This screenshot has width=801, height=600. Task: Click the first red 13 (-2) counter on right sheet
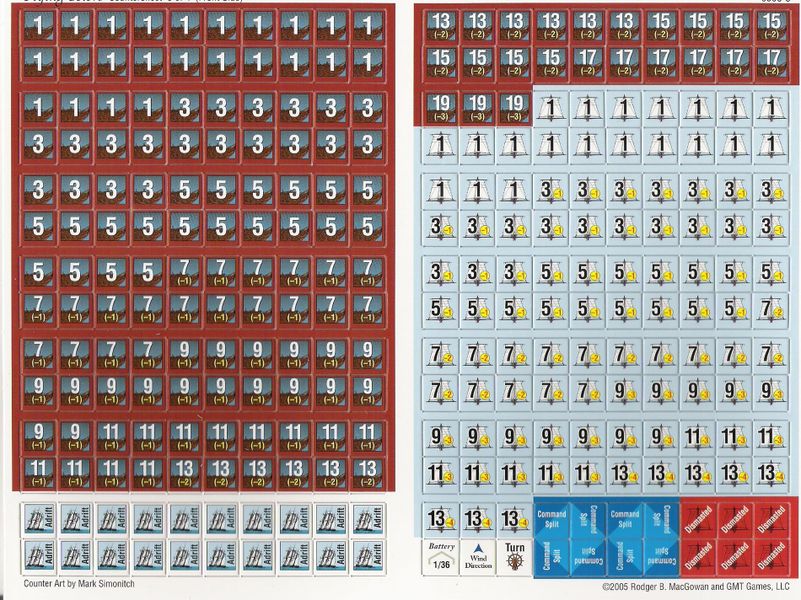click(441, 25)
